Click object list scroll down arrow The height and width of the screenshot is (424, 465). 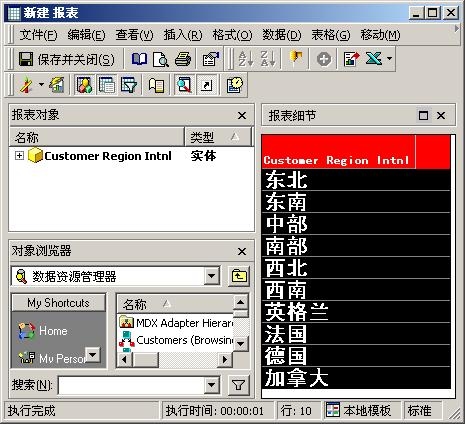[x=240, y=343]
